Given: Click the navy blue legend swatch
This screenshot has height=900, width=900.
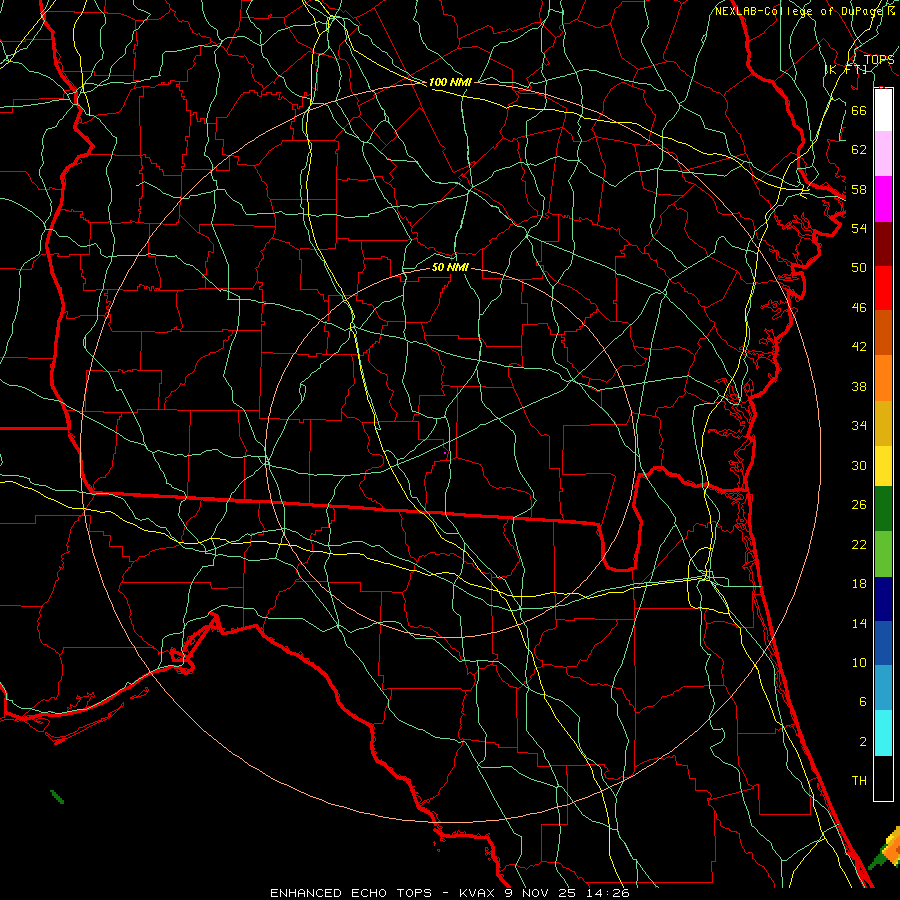Looking at the screenshot, I should point(883,599).
